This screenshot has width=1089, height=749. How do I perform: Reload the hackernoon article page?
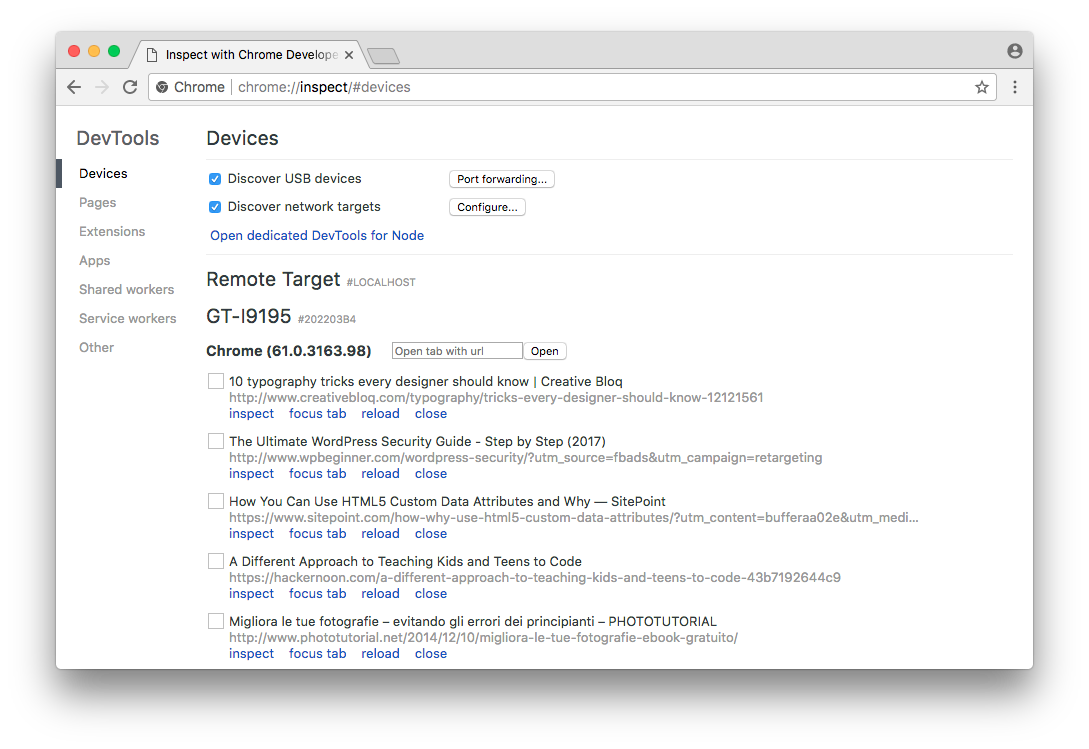coord(381,593)
